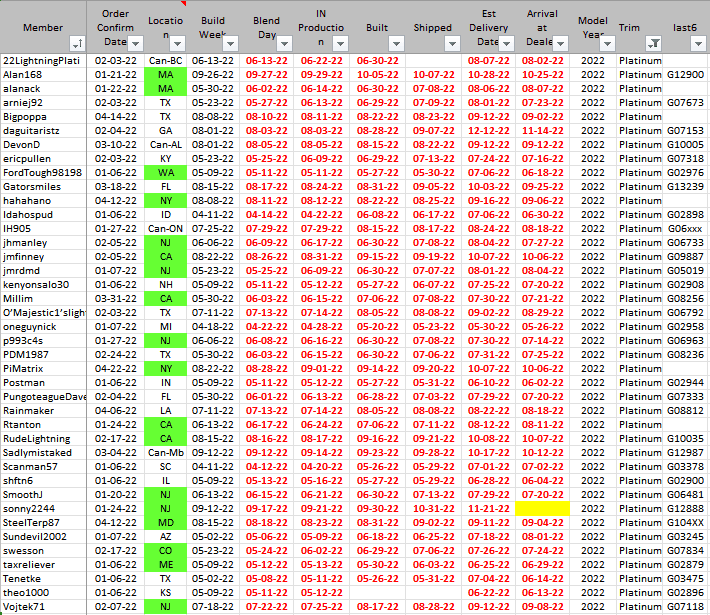Click the applied filter icon on Trim column
This screenshot has width=710, height=615.
[x=653, y=44]
